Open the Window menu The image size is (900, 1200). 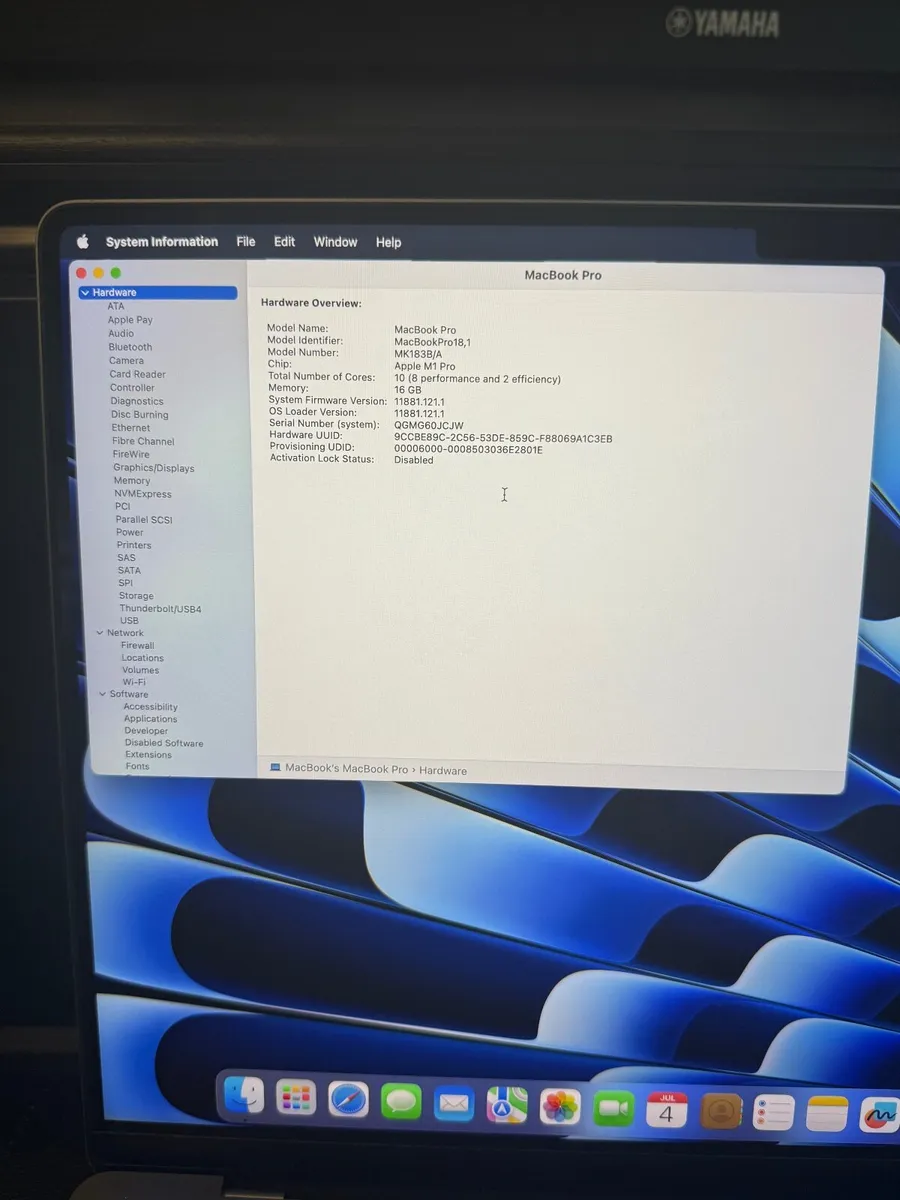point(335,241)
